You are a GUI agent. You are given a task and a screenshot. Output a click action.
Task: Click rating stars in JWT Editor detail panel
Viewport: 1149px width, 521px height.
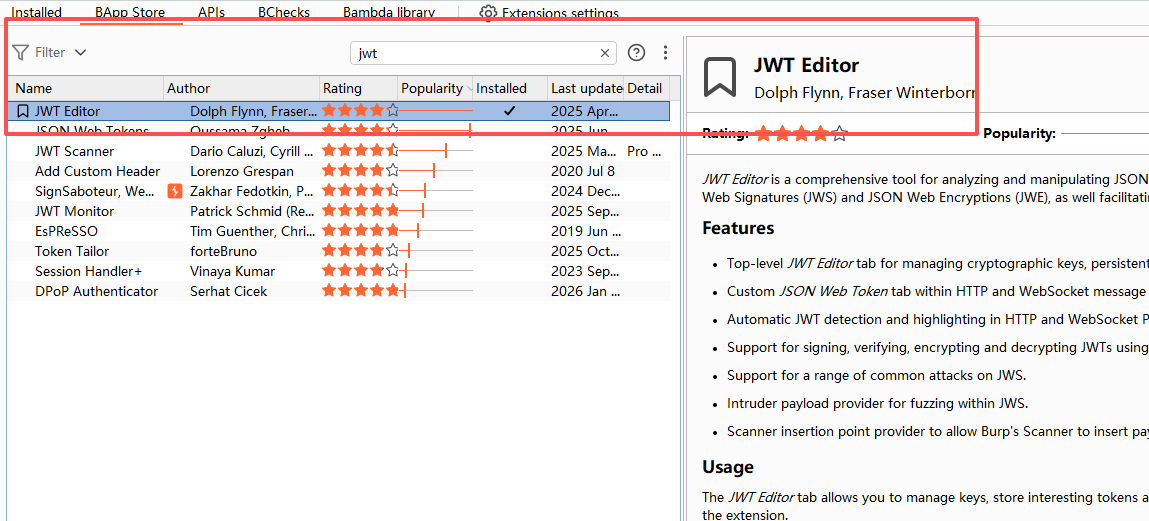(801, 133)
